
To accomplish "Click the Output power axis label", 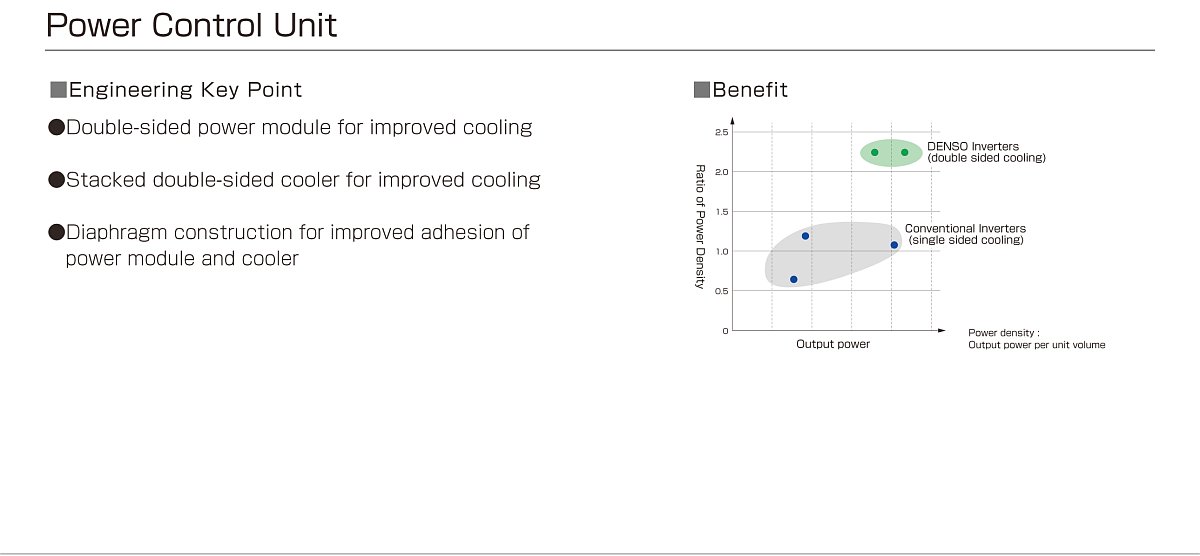I will (833, 344).
